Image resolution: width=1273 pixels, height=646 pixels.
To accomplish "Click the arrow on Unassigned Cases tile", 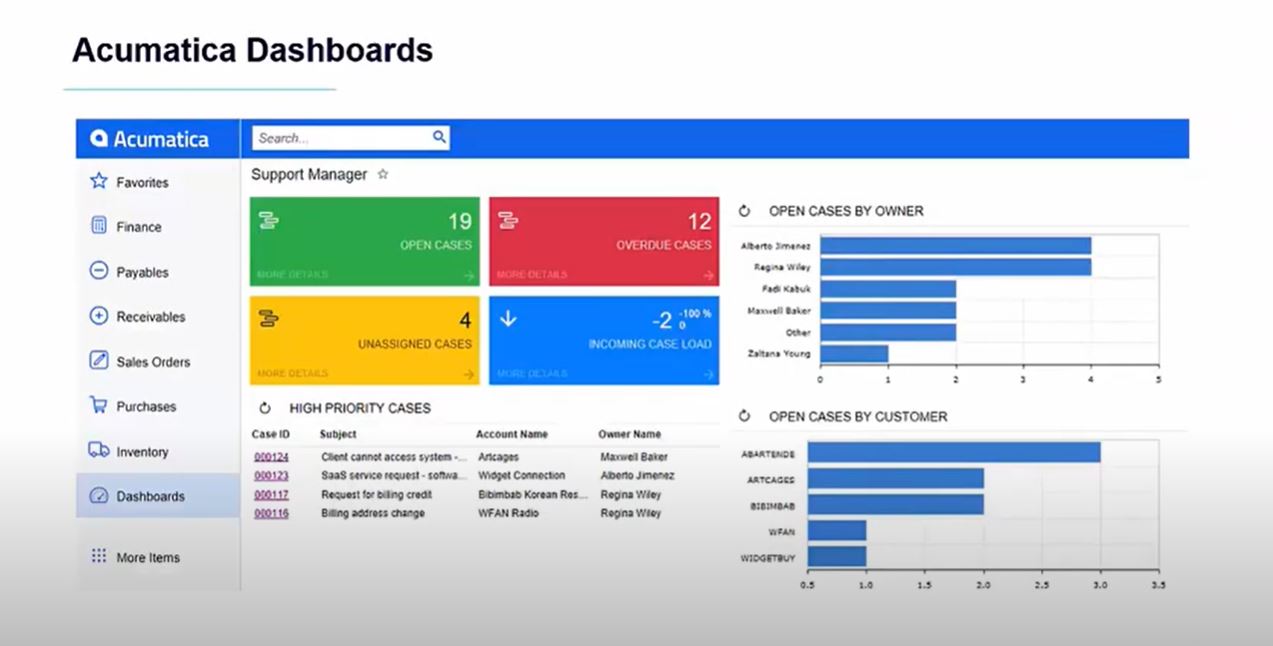I will [469, 374].
